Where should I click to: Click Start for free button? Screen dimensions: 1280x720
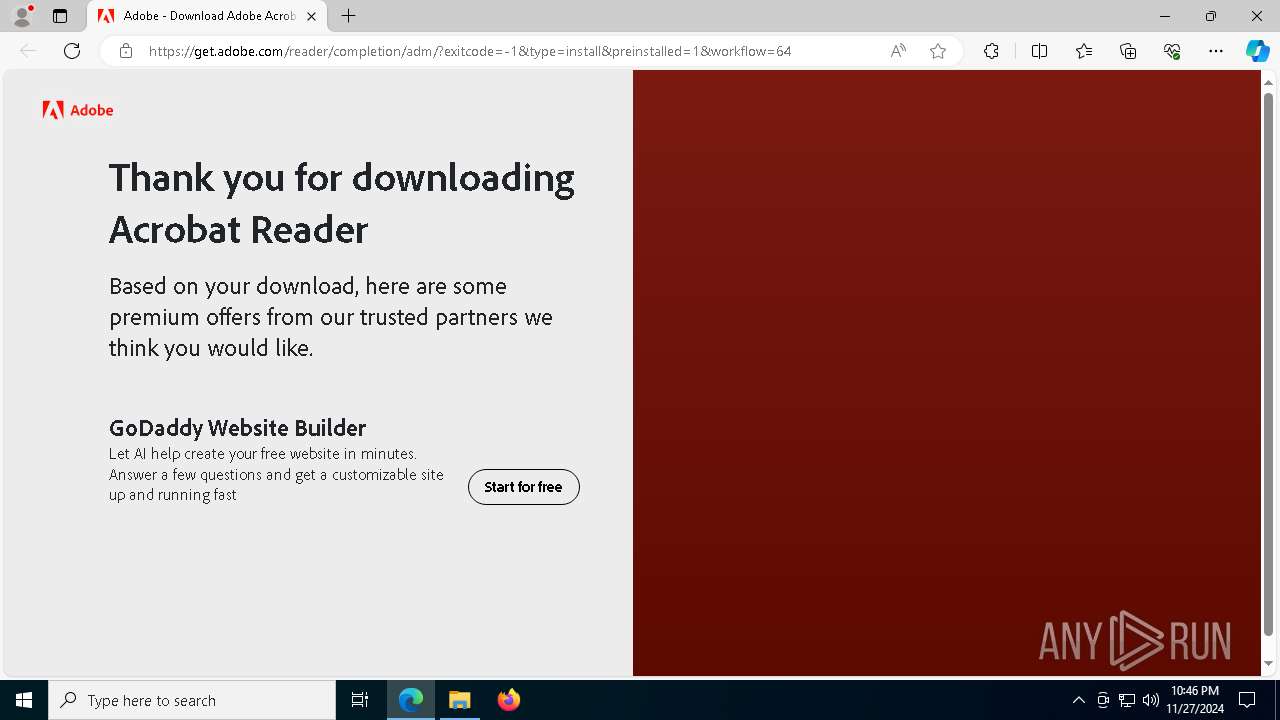coord(524,487)
